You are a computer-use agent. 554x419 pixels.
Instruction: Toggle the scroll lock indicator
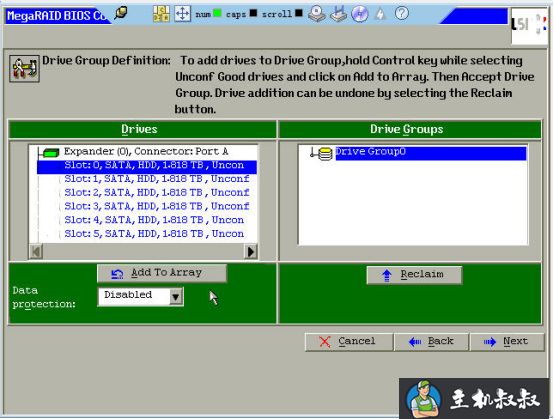tap(299, 13)
